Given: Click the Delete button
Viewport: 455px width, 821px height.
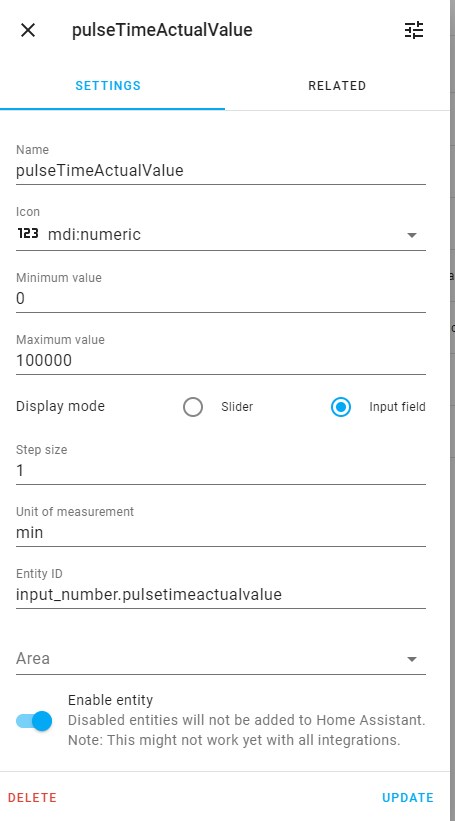Looking at the screenshot, I should click(x=32, y=797).
